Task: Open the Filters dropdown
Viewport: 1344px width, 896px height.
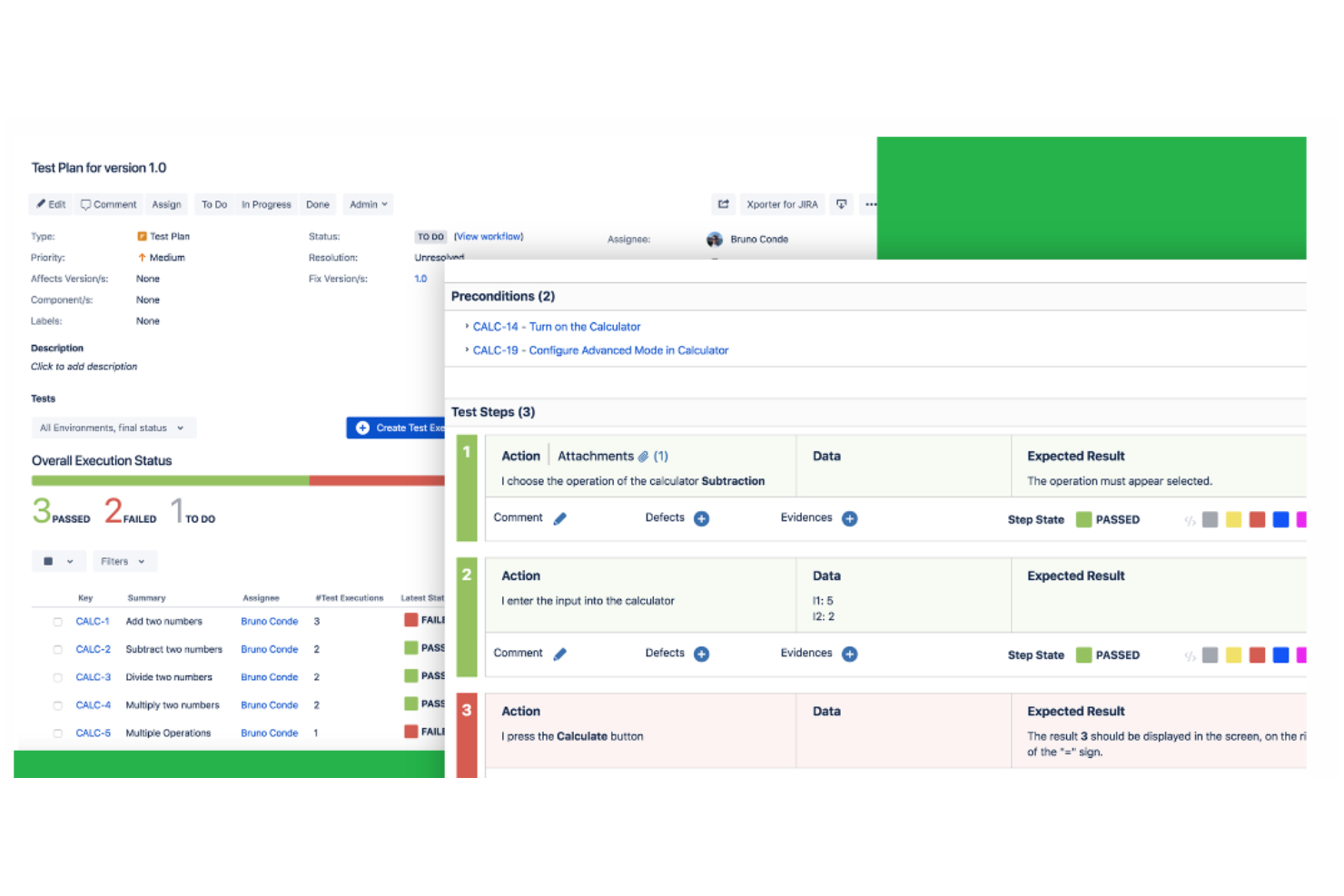Action: tap(124, 561)
